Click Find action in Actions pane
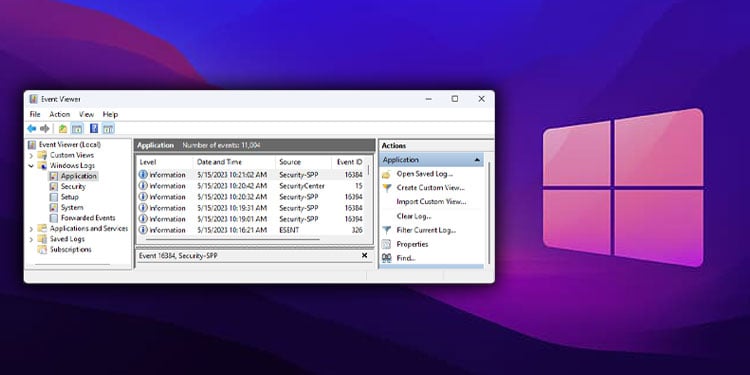Image resolution: width=750 pixels, height=375 pixels. tap(406, 258)
